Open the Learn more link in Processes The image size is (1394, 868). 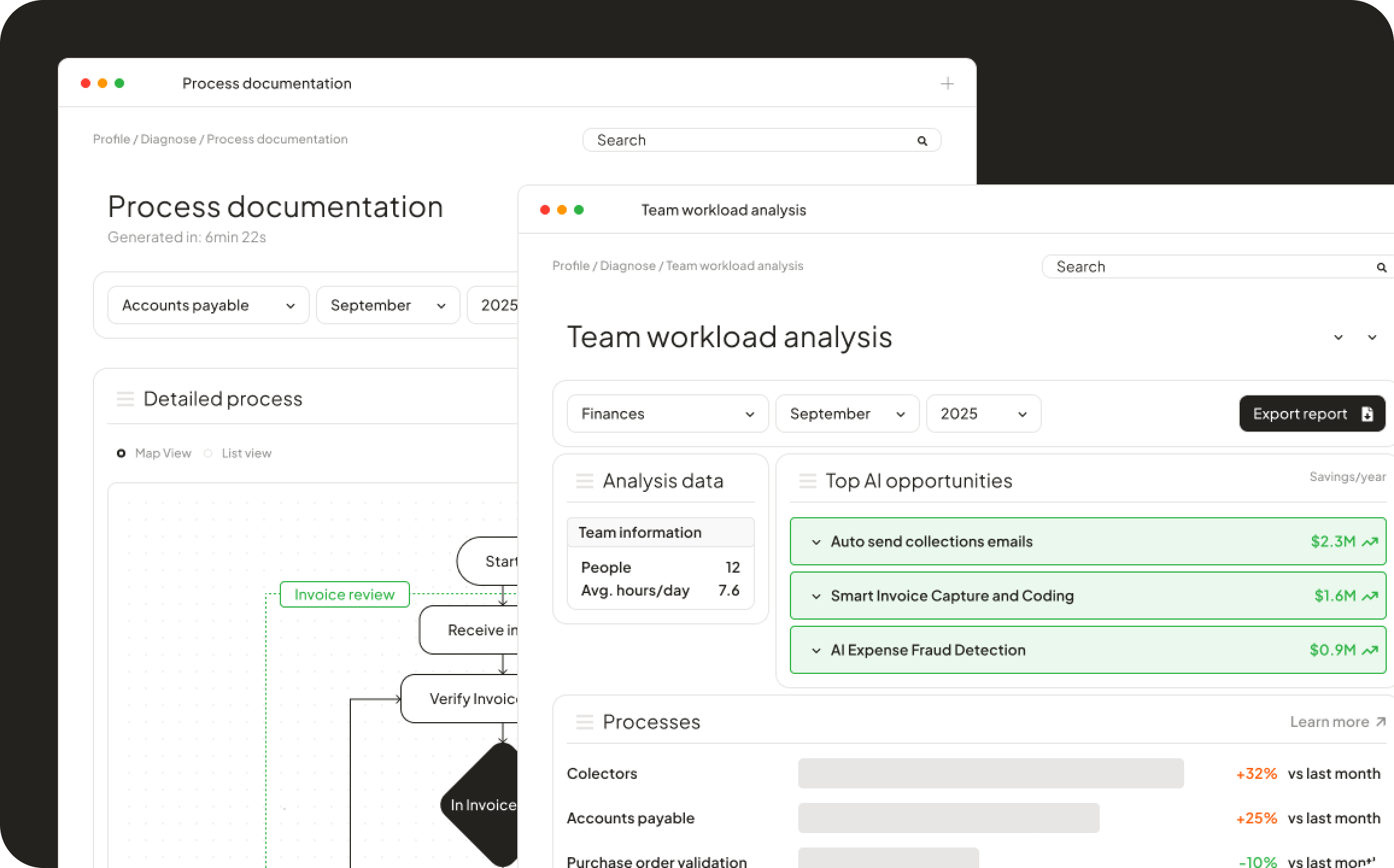(1337, 722)
